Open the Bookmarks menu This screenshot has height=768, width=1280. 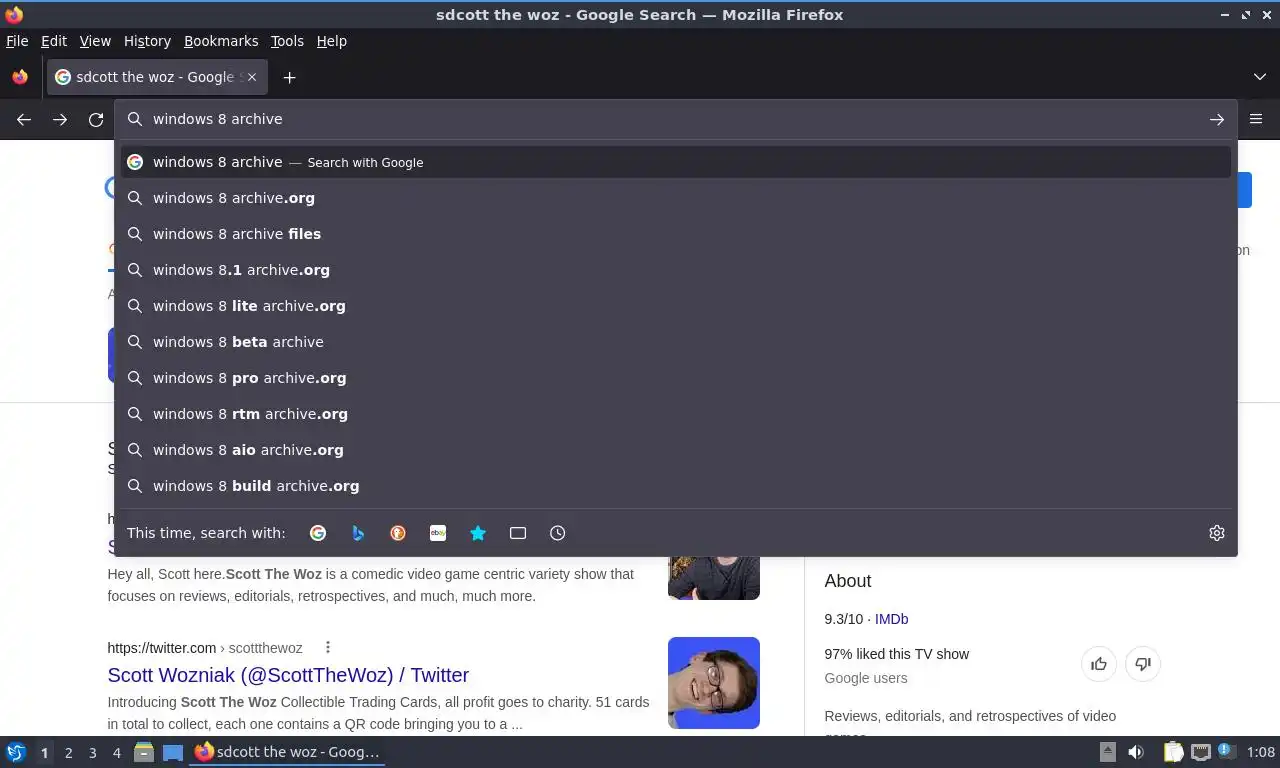221,41
